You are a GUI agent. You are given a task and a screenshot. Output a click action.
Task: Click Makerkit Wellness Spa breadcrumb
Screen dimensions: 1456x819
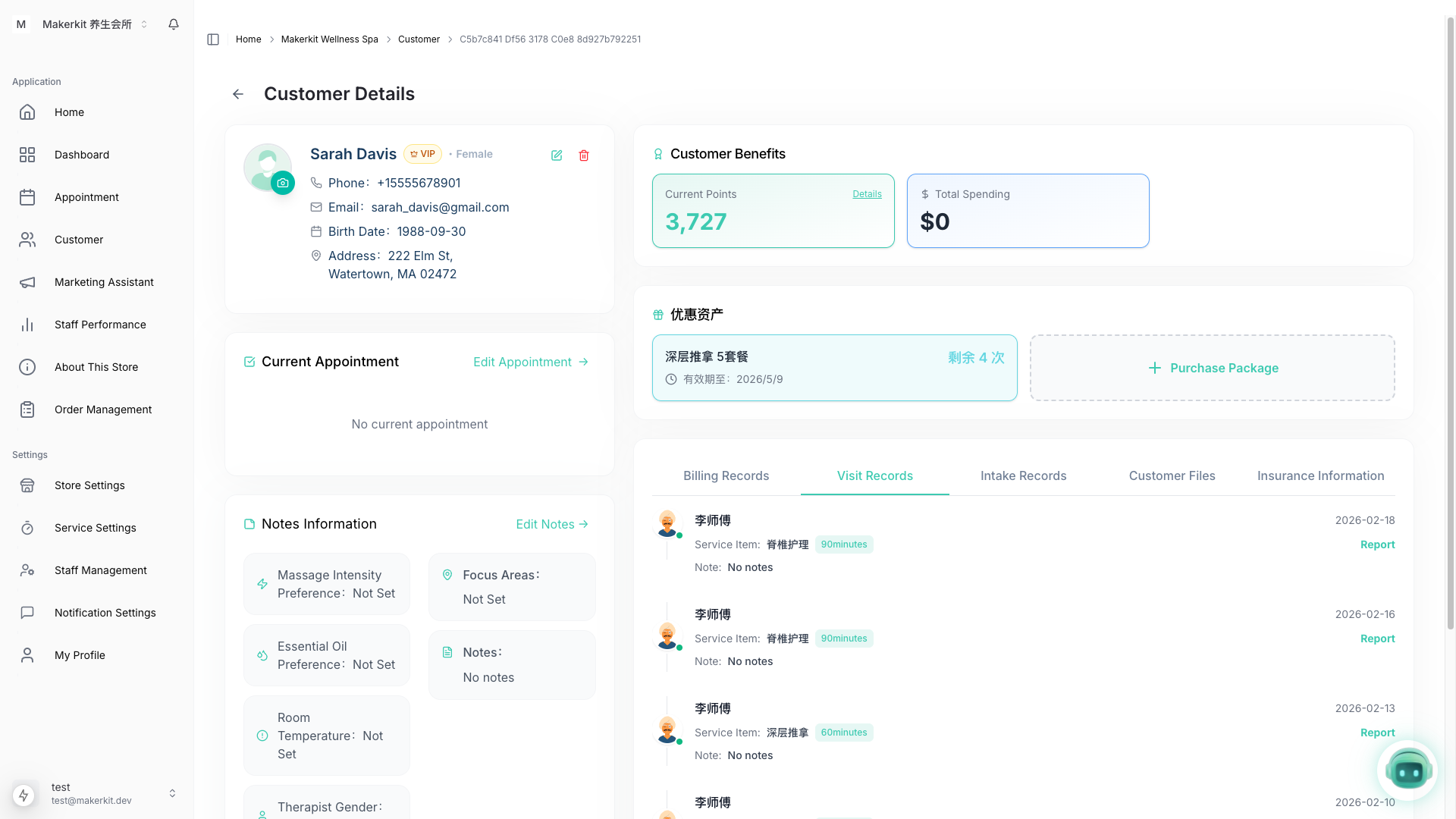(329, 39)
